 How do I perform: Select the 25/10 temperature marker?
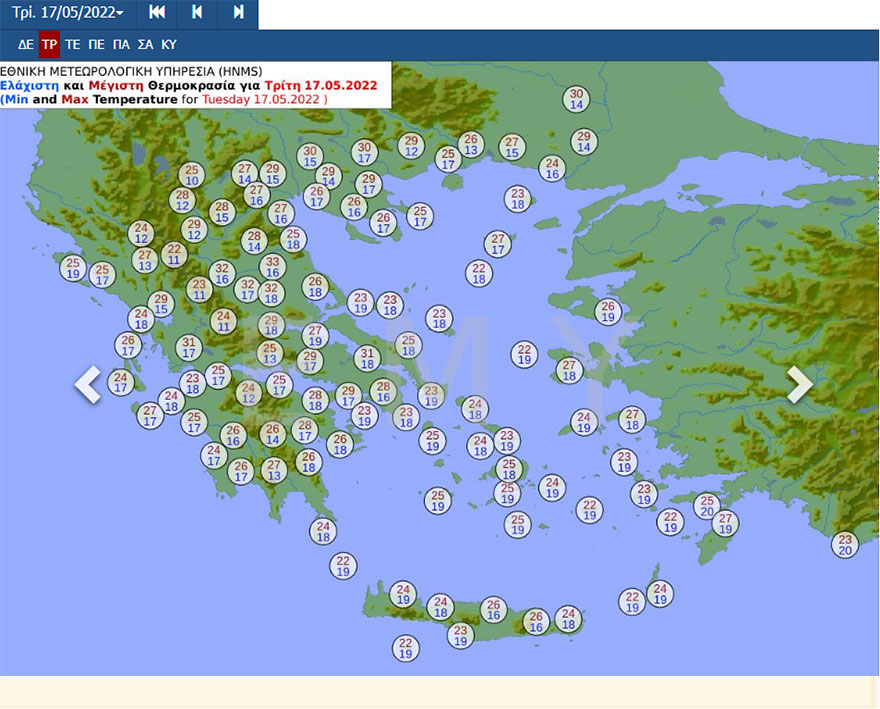point(192,175)
